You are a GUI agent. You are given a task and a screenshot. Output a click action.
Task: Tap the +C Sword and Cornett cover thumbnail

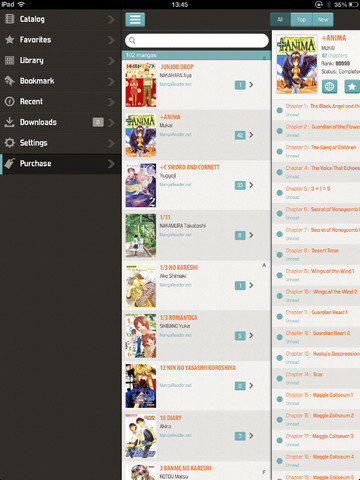coord(141,185)
